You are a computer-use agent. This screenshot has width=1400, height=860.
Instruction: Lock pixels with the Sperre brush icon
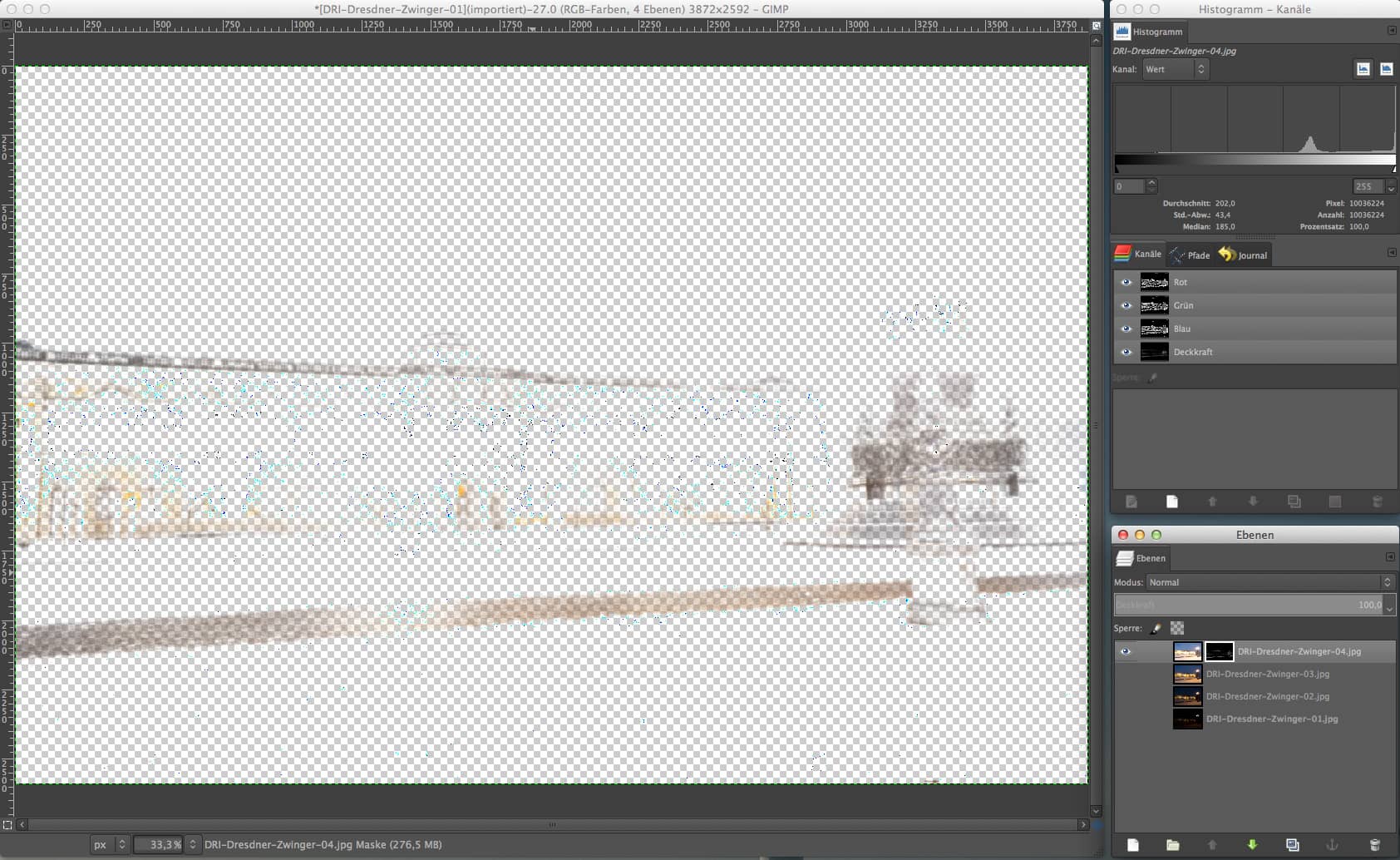1156,629
